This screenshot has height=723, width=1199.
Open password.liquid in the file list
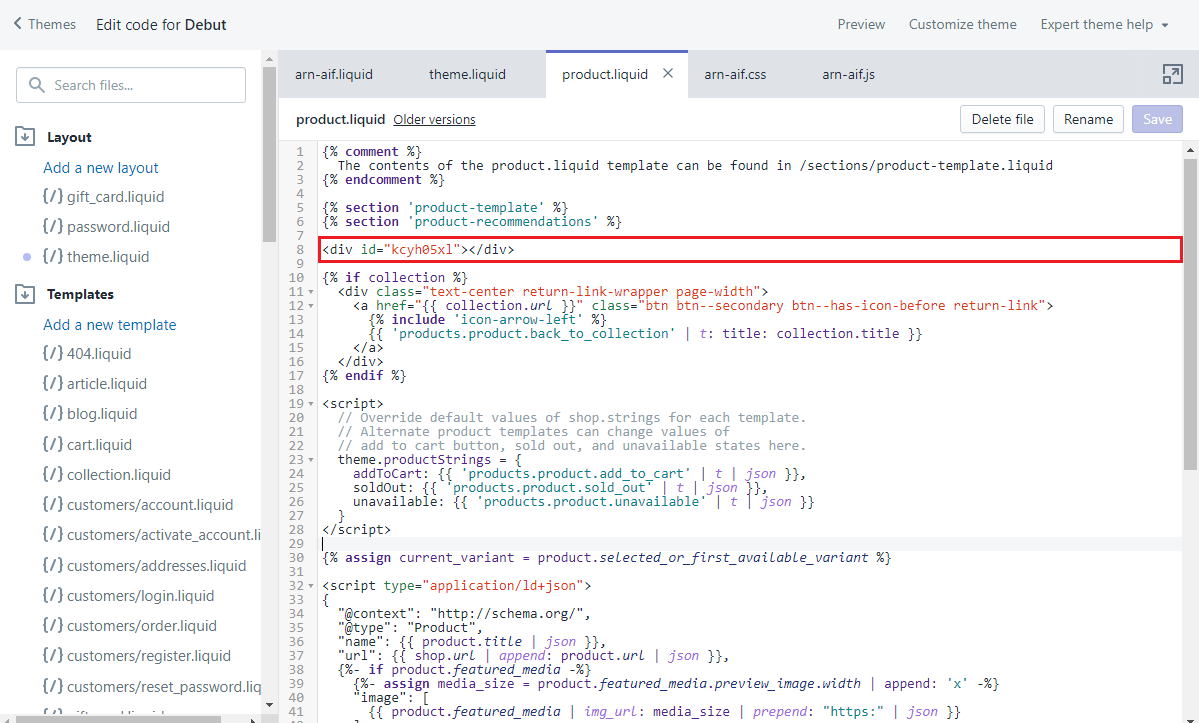click(119, 226)
